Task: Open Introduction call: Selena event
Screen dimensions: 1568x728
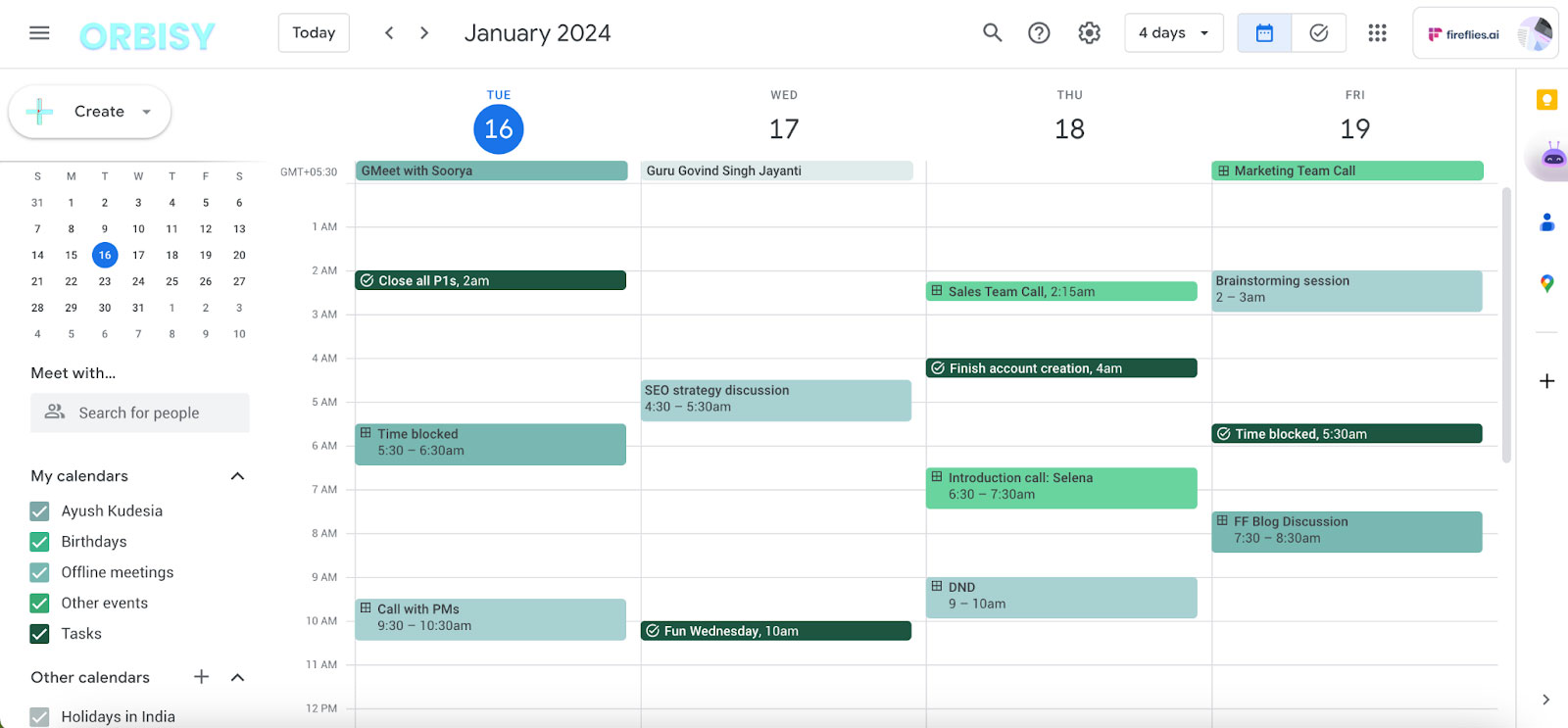Action: pyautogui.click(x=1061, y=488)
